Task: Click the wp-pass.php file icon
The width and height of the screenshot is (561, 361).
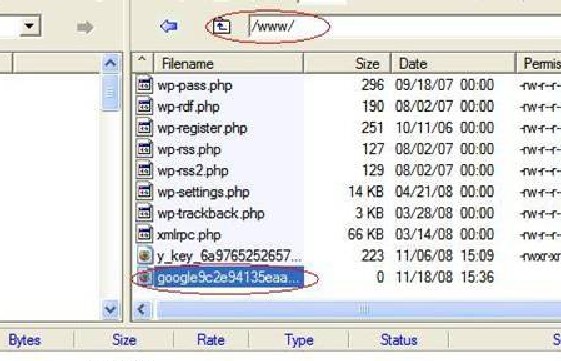Action: pyautogui.click(x=144, y=85)
